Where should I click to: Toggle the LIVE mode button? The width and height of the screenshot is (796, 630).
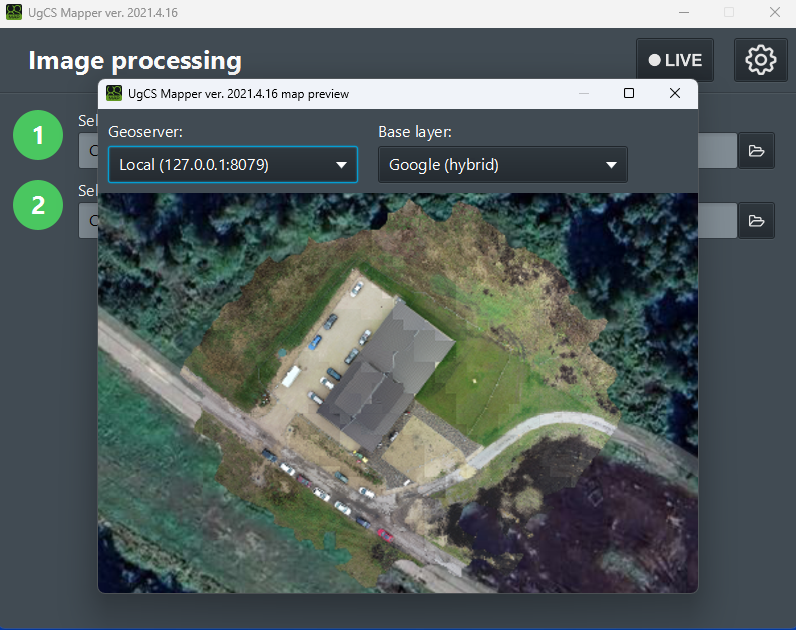click(x=675, y=60)
